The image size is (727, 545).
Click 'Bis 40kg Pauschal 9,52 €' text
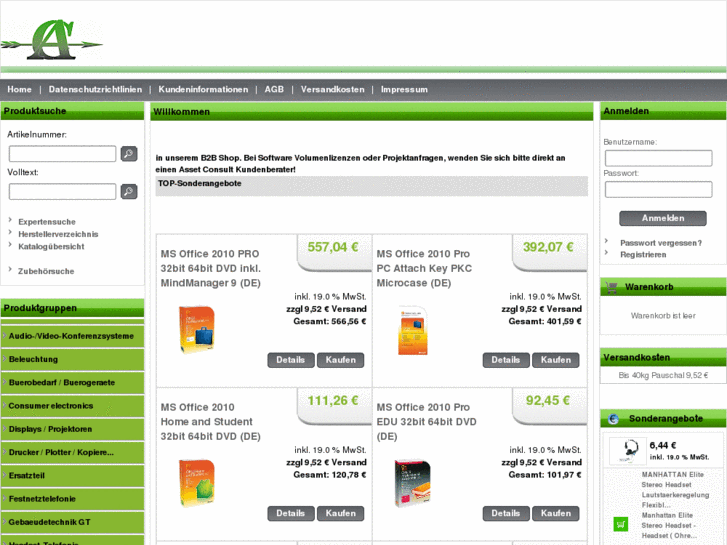click(663, 375)
